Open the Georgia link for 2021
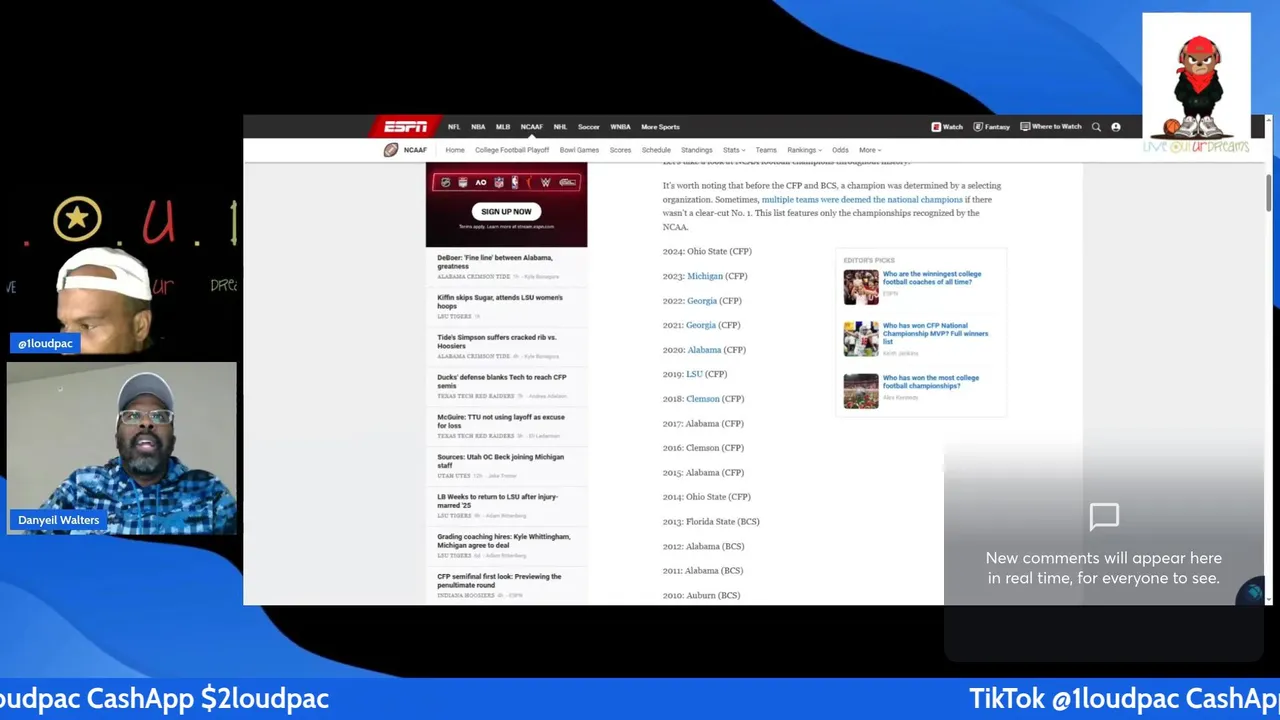This screenshot has height=720, width=1280. (x=701, y=325)
